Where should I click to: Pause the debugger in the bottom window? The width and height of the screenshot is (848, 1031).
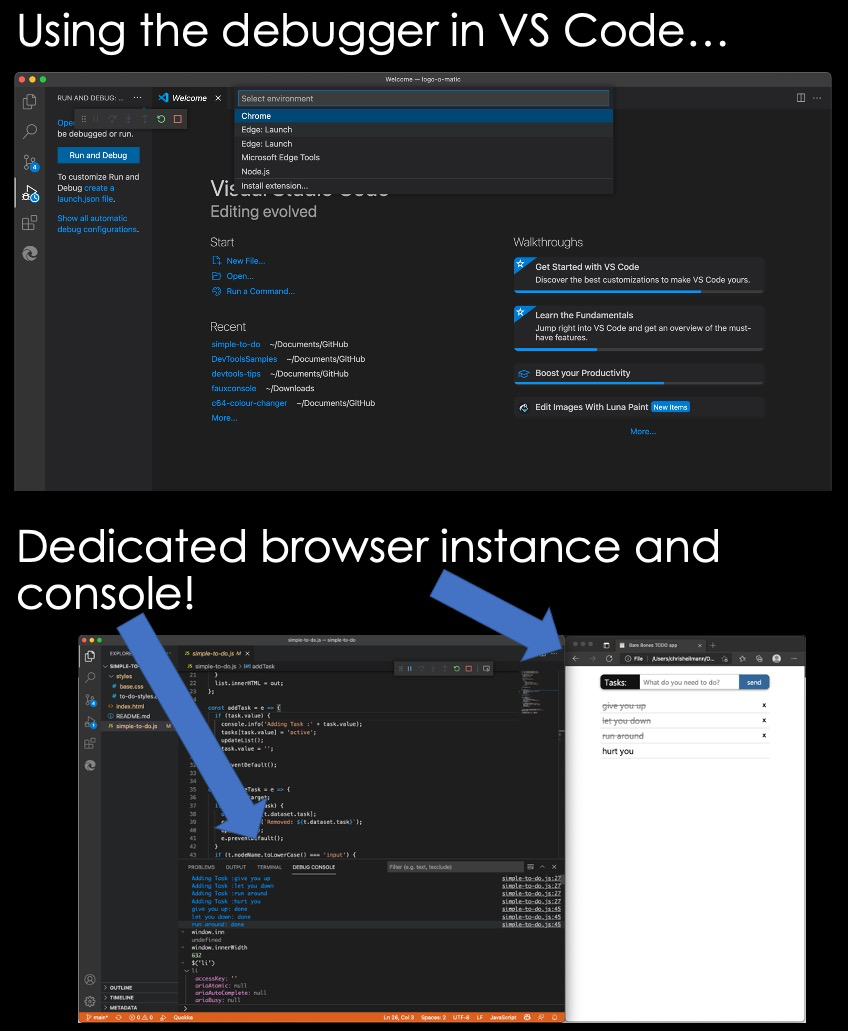(409, 668)
